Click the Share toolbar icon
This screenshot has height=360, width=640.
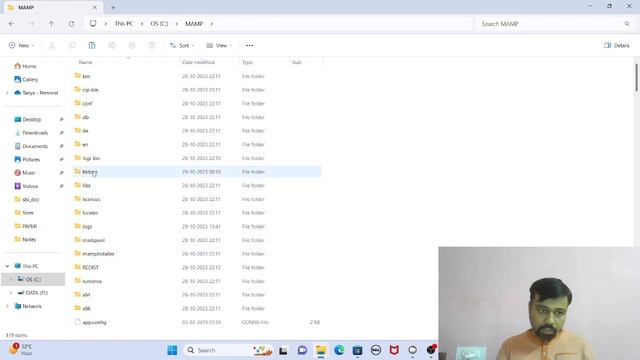132,45
